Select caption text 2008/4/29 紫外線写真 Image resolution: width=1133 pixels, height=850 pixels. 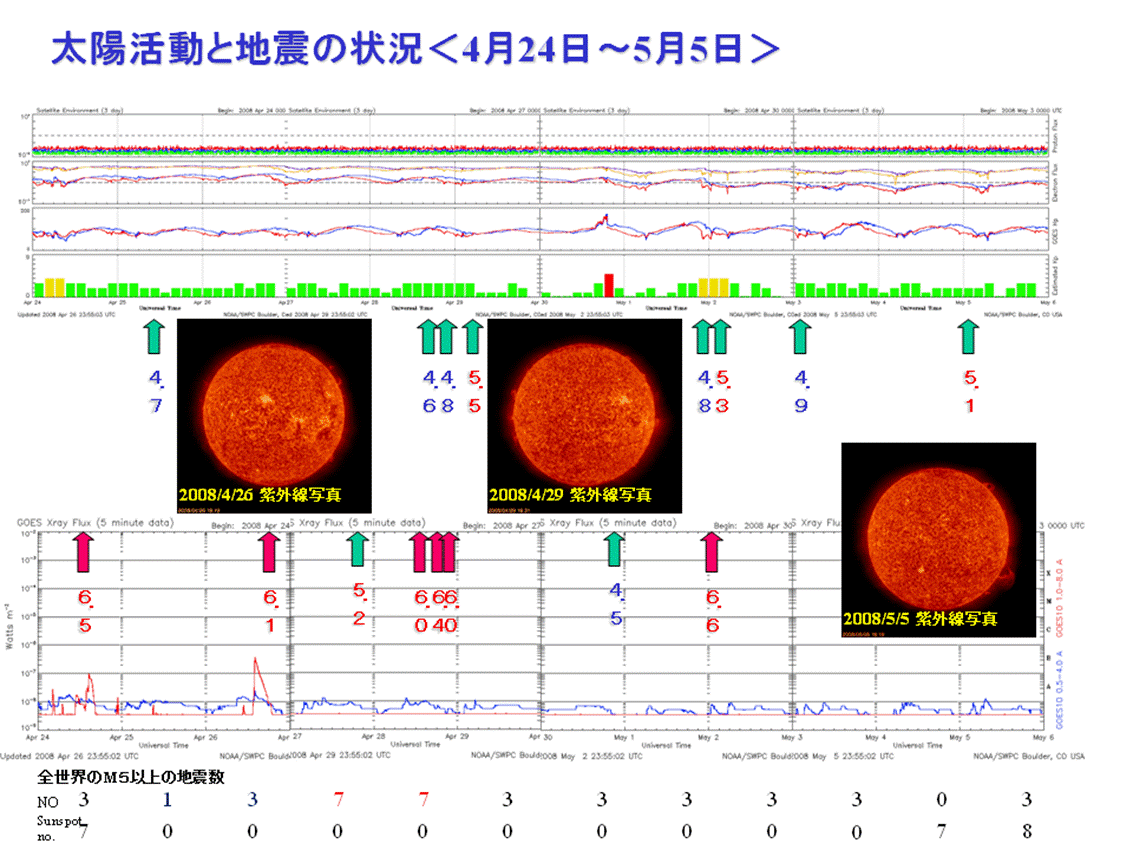click(x=570, y=495)
